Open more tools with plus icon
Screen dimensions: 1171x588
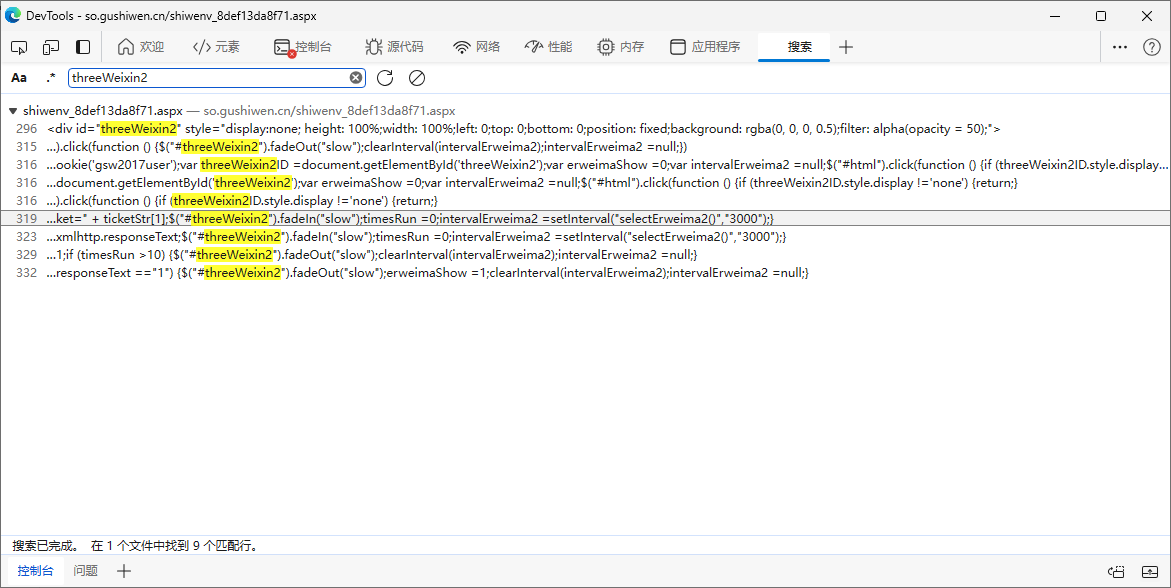click(846, 47)
